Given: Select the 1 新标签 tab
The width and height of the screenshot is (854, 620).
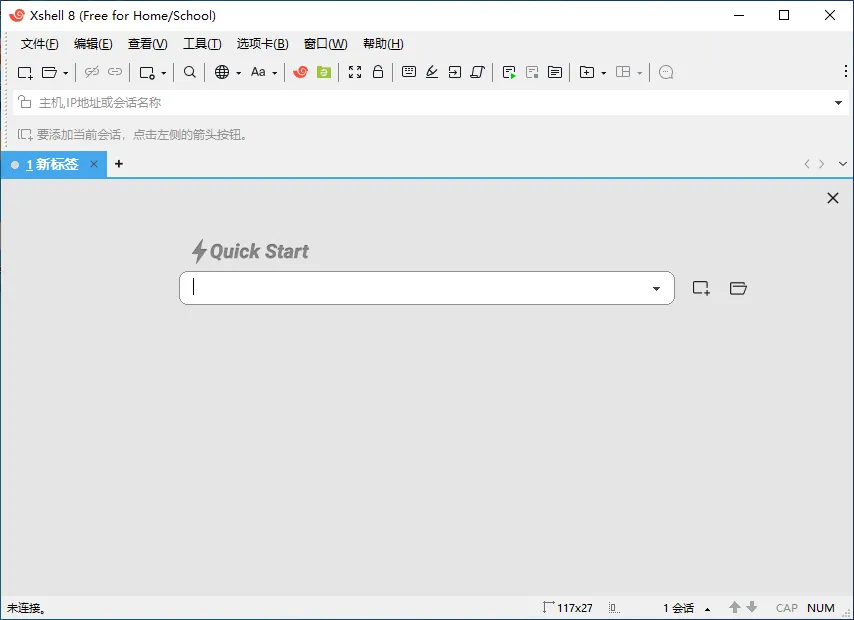Looking at the screenshot, I should (50, 164).
